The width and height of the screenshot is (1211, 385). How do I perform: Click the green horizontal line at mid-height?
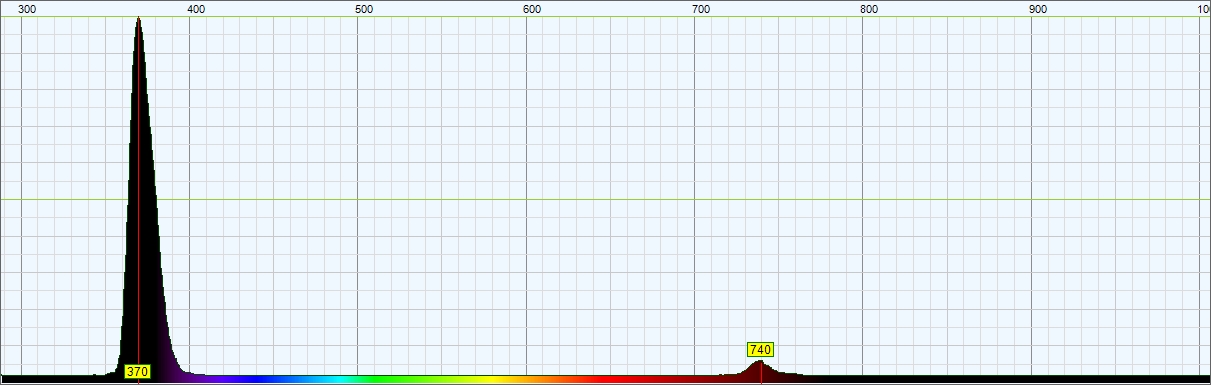605,199
